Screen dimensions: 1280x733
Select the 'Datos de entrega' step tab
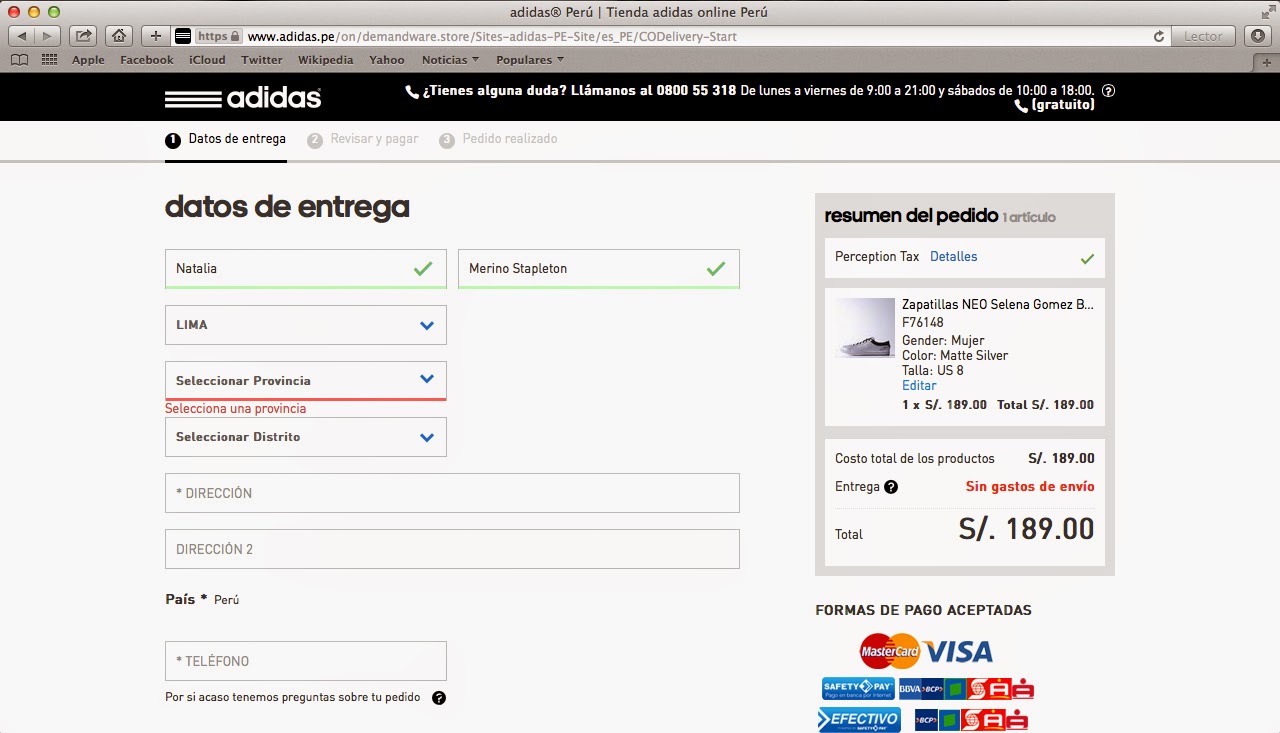click(x=226, y=139)
